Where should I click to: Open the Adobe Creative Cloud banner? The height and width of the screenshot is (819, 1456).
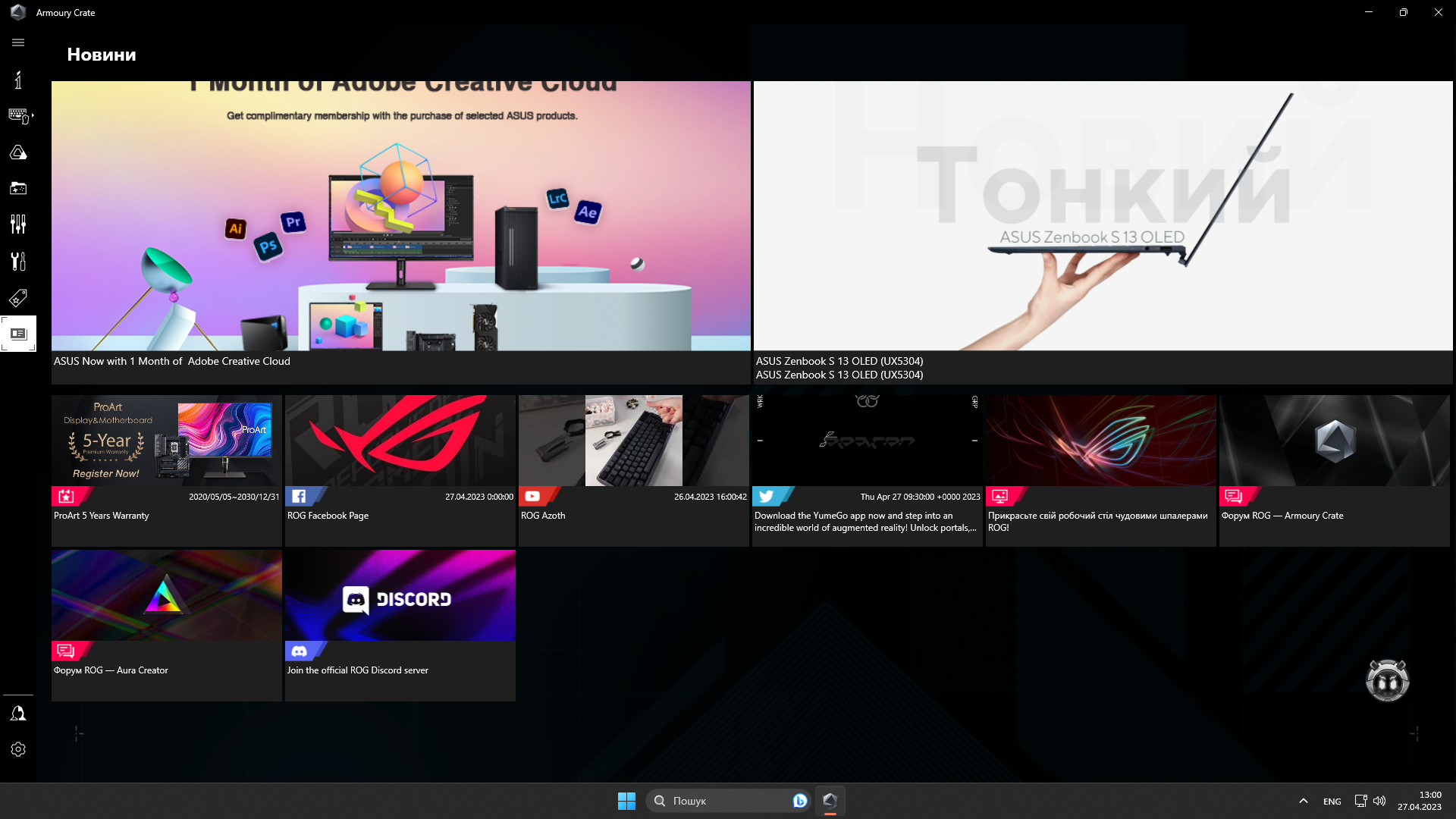(400, 216)
